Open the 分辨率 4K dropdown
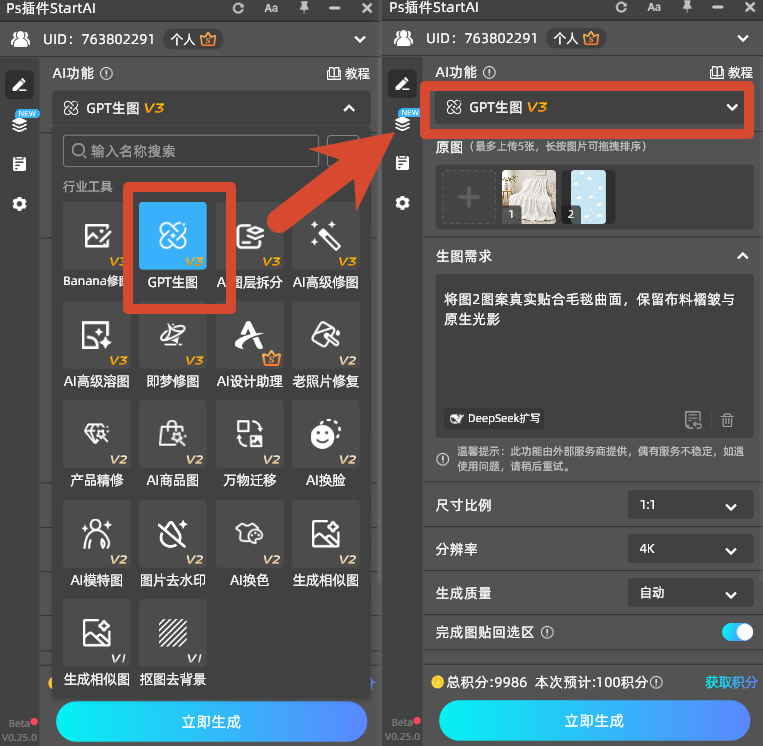 pyautogui.click(x=690, y=549)
